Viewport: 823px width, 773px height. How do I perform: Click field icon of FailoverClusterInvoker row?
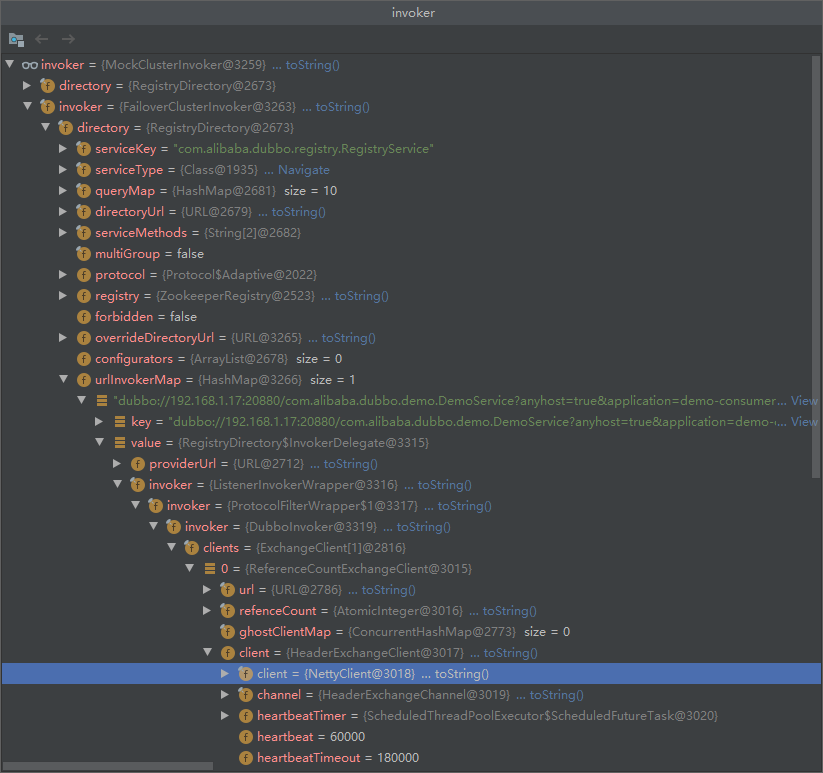(x=47, y=107)
